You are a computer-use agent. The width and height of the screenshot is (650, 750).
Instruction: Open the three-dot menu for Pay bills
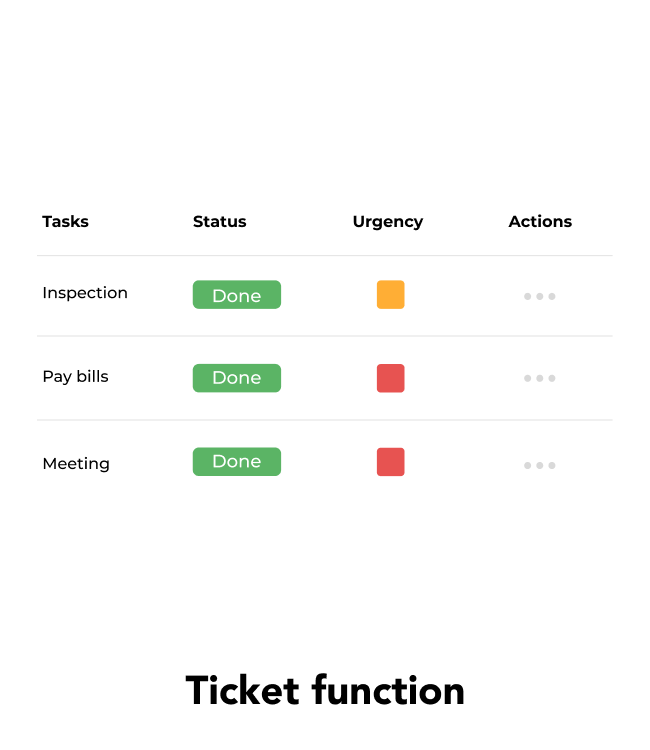pyautogui.click(x=540, y=378)
